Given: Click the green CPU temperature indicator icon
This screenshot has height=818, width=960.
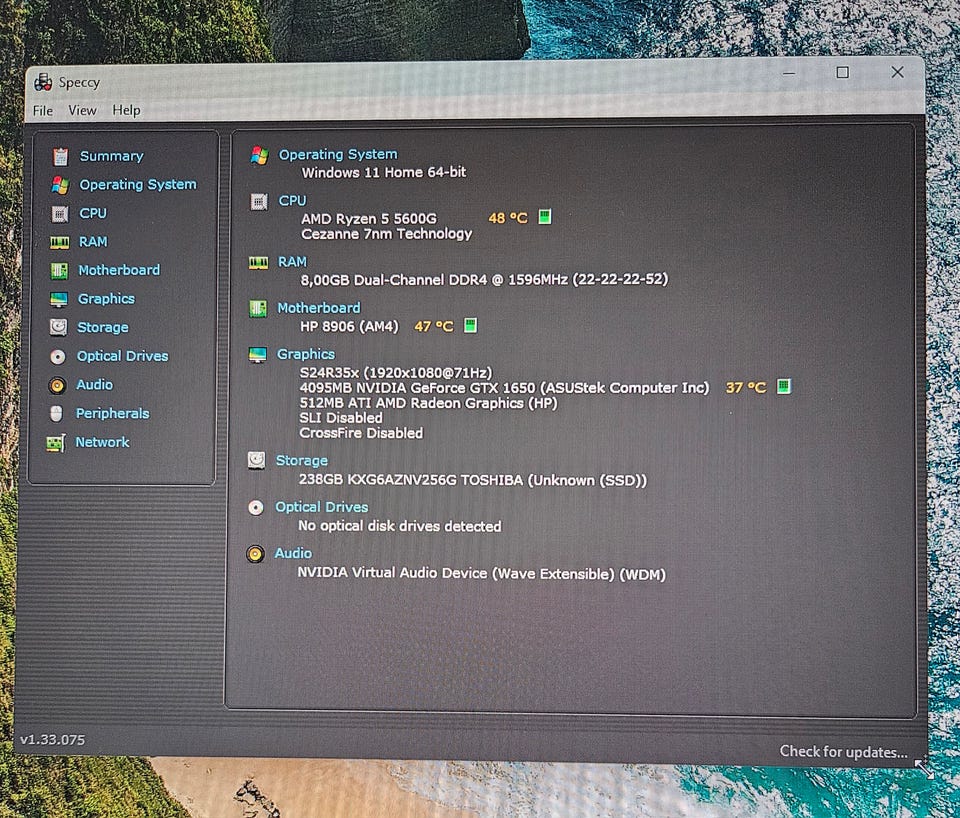Looking at the screenshot, I should [x=544, y=217].
